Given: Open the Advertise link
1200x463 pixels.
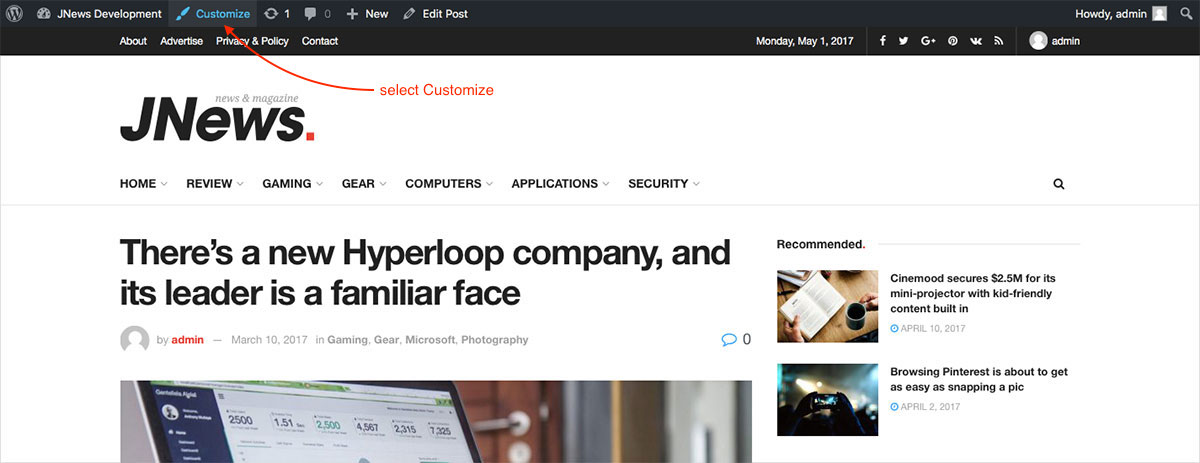Looking at the screenshot, I should (x=181, y=41).
